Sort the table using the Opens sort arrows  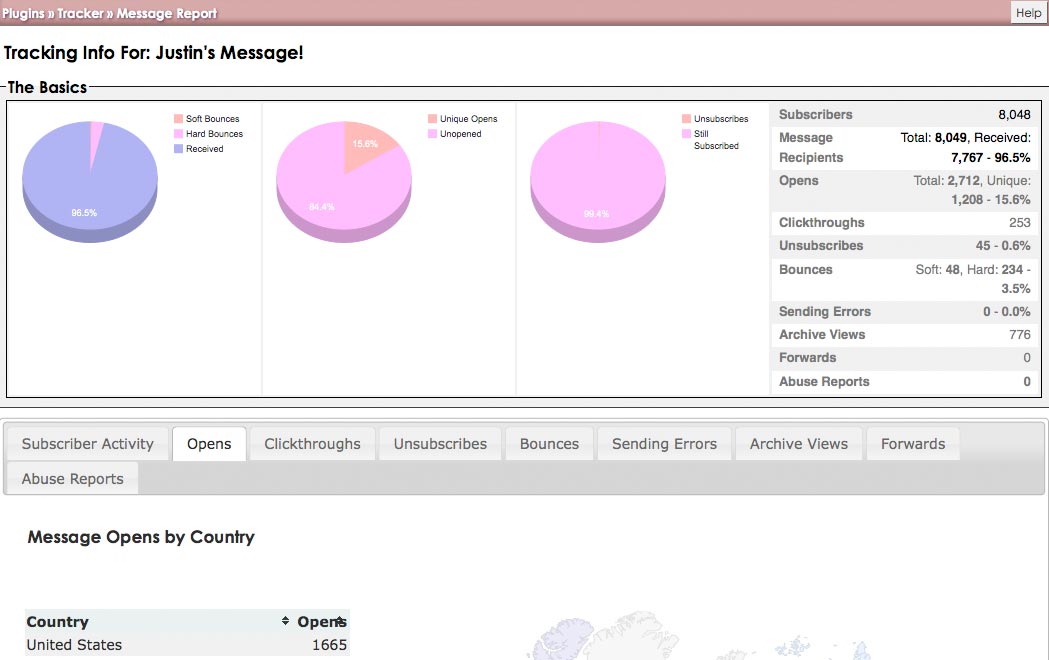pos(340,620)
